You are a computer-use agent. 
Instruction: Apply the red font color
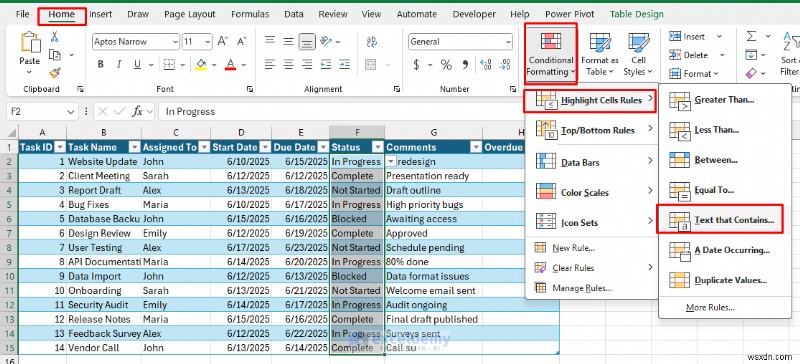point(231,65)
